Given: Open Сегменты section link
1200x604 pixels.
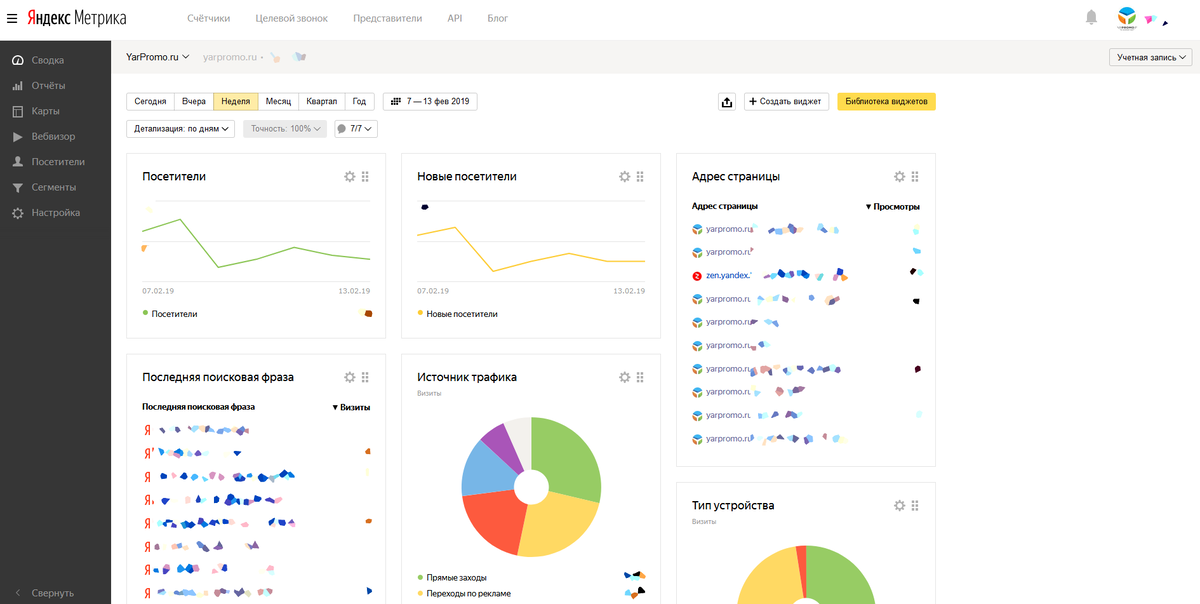Looking at the screenshot, I should coord(54,187).
